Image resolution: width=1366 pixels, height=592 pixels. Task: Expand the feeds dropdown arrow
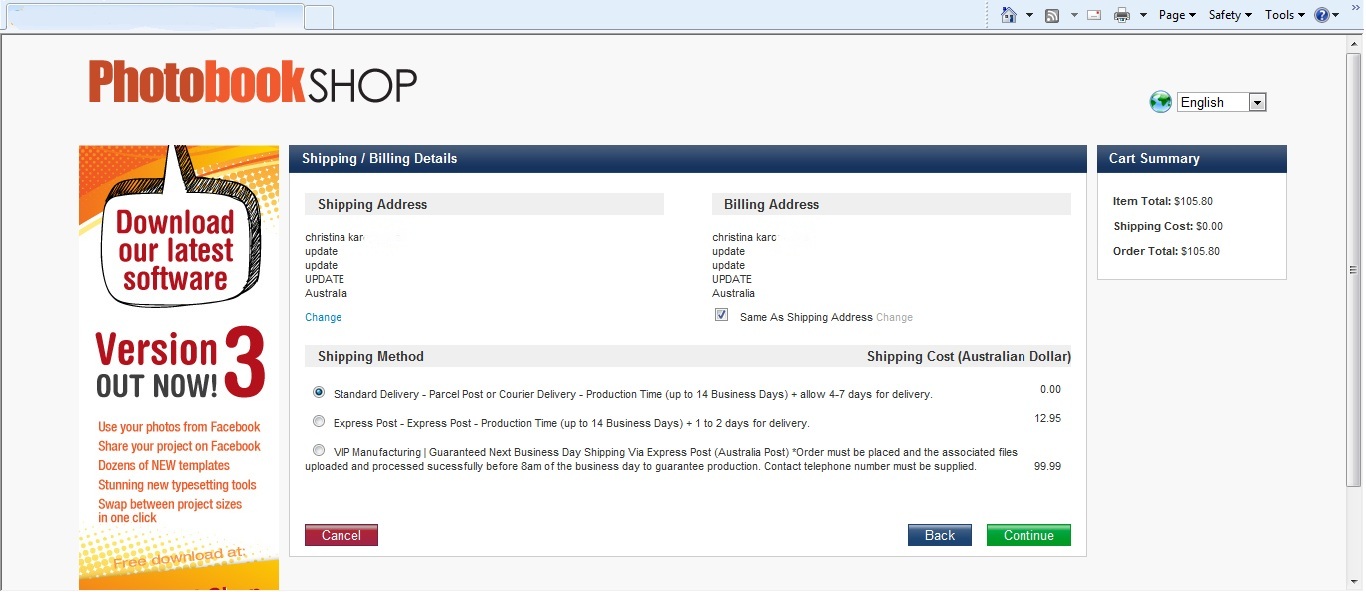[x=1074, y=15]
